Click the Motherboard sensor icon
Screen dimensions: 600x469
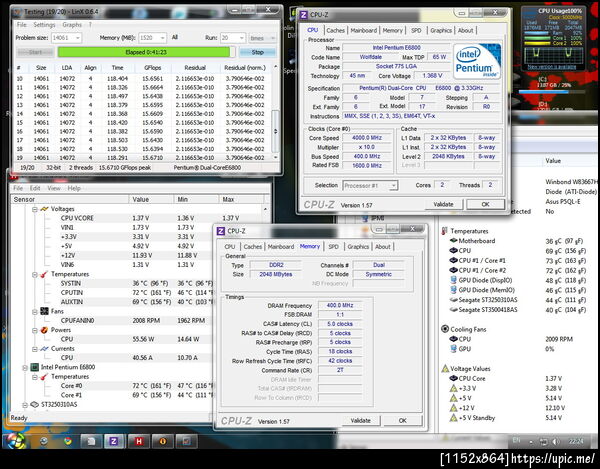point(453,241)
